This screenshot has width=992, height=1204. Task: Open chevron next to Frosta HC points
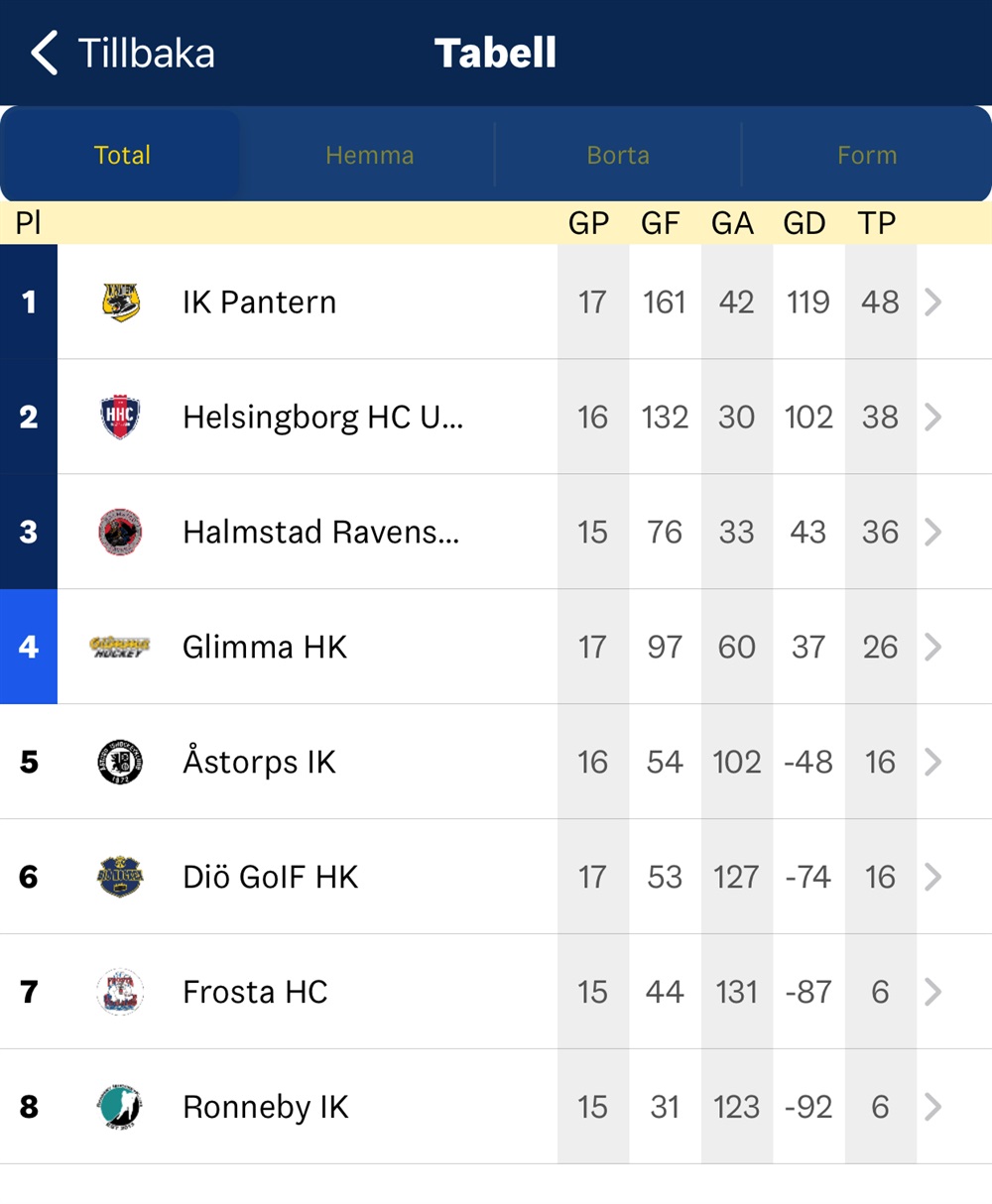point(932,992)
